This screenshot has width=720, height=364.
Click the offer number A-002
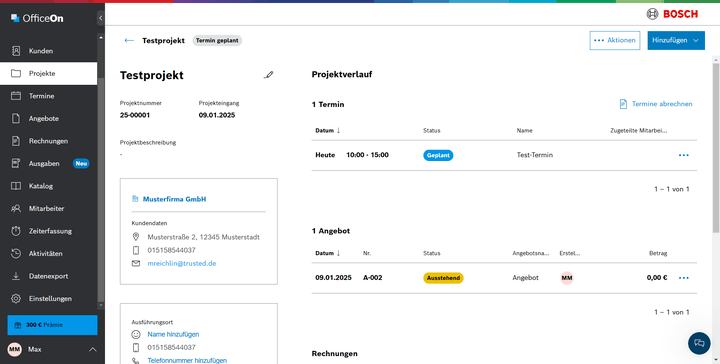pos(372,278)
